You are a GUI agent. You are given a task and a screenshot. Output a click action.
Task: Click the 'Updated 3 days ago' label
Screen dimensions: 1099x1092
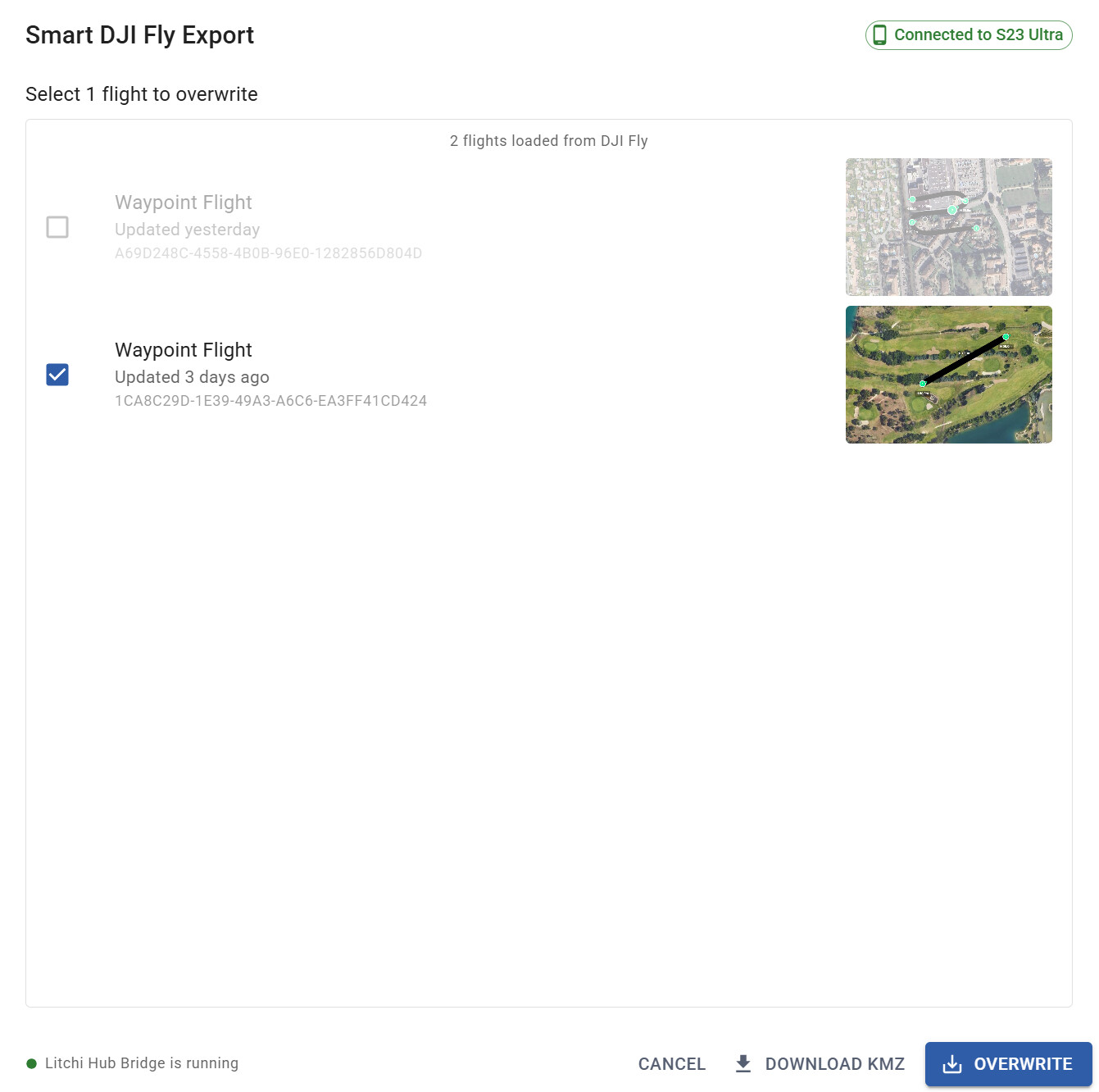(192, 377)
